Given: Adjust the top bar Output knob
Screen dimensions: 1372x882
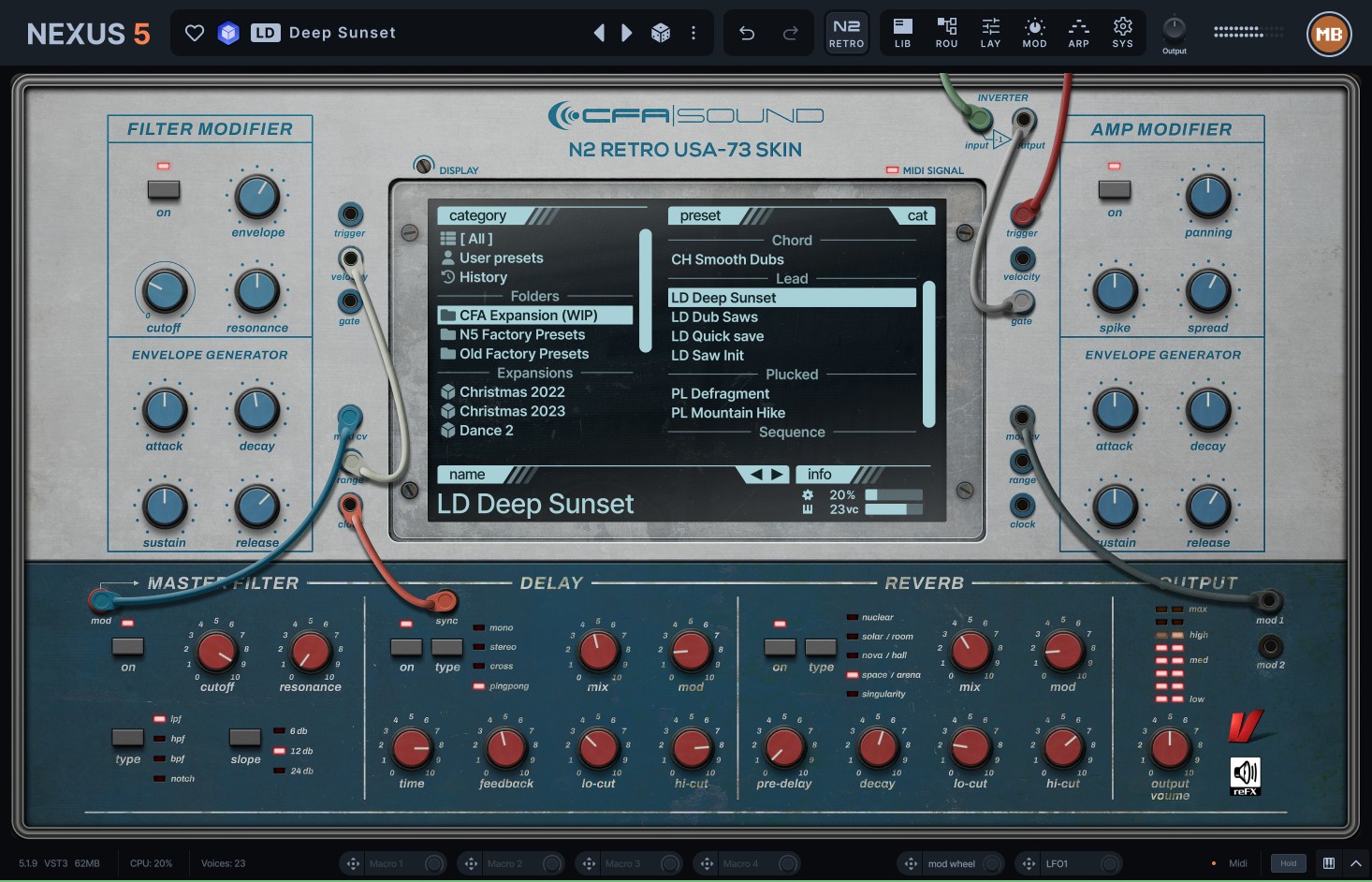Looking at the screenshot, I should point(1174,28).
